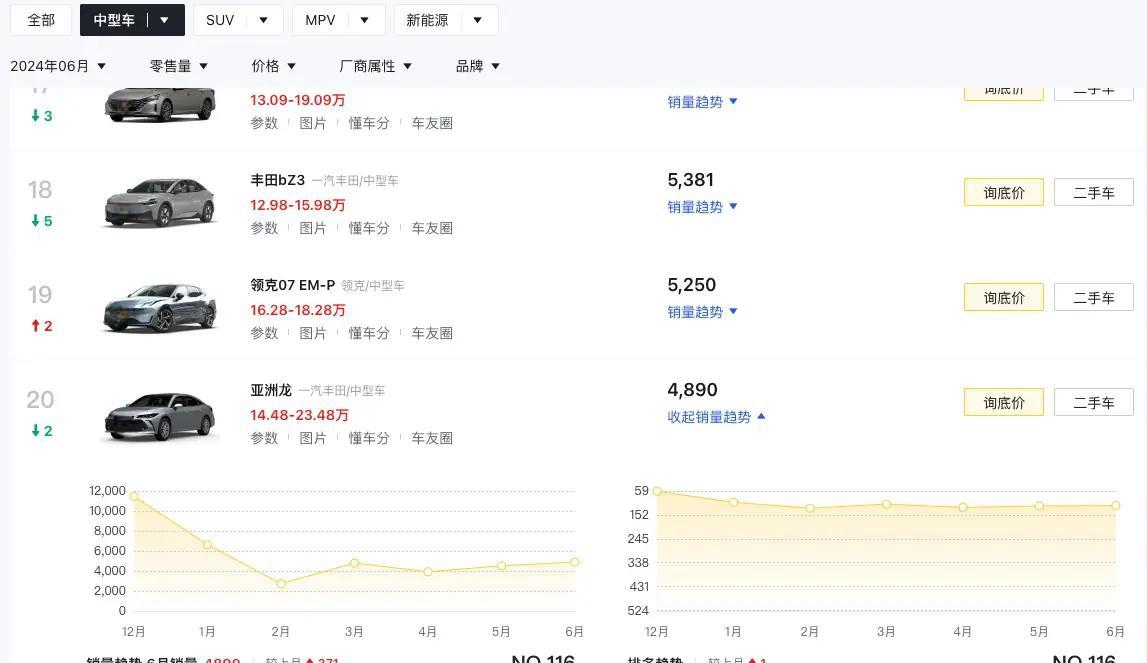Expand 销量趋势 for 领克07 EM-P
The width and height of the screenshot is (1147, 663).
point(702,312)
